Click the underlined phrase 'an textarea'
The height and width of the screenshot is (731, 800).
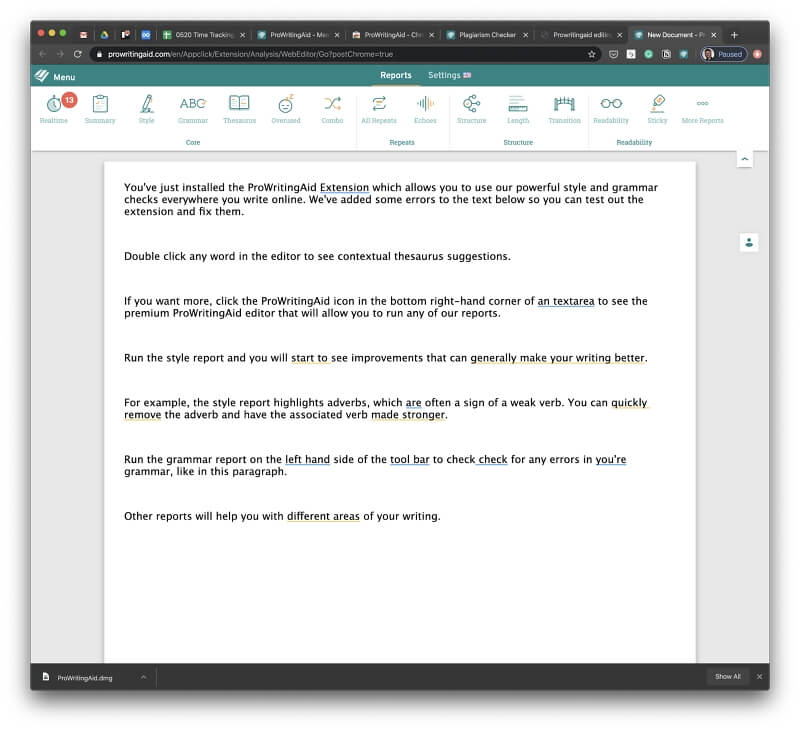point(566,301)
